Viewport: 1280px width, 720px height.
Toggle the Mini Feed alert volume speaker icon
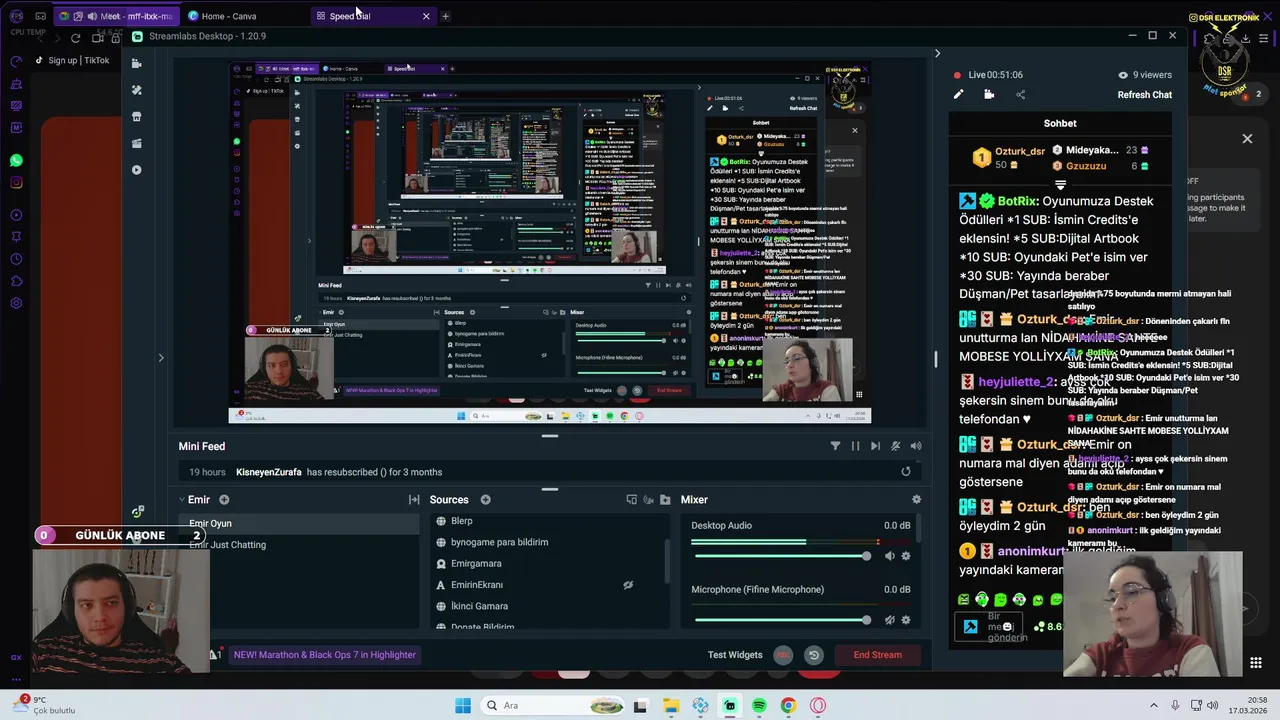point(915,446)
